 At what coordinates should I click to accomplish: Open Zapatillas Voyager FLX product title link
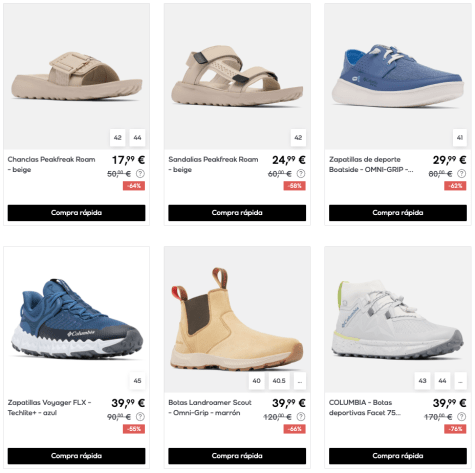(49, 408)
